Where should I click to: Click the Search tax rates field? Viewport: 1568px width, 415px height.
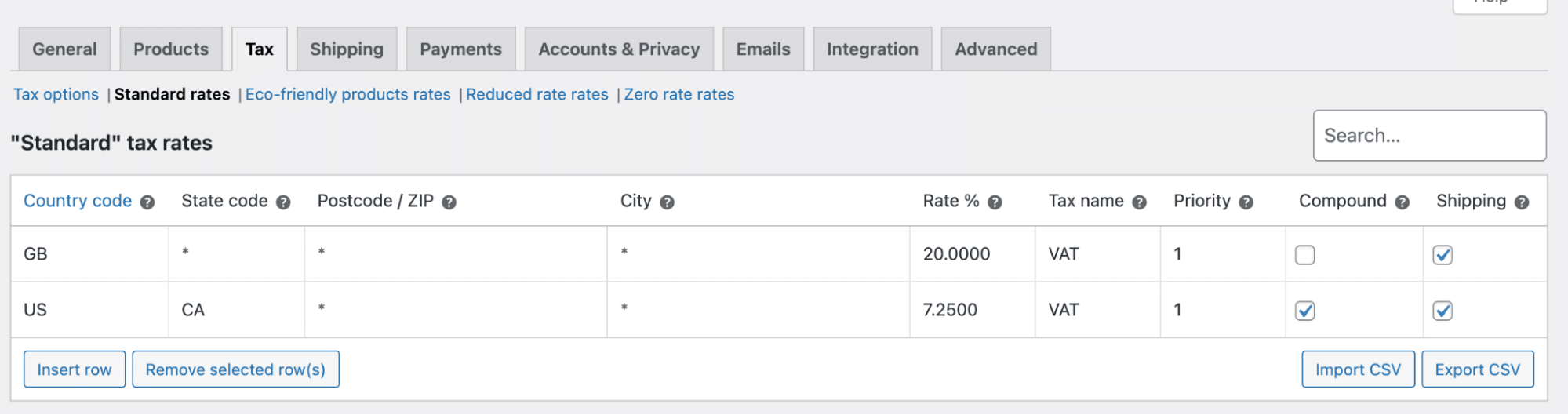1429,136
